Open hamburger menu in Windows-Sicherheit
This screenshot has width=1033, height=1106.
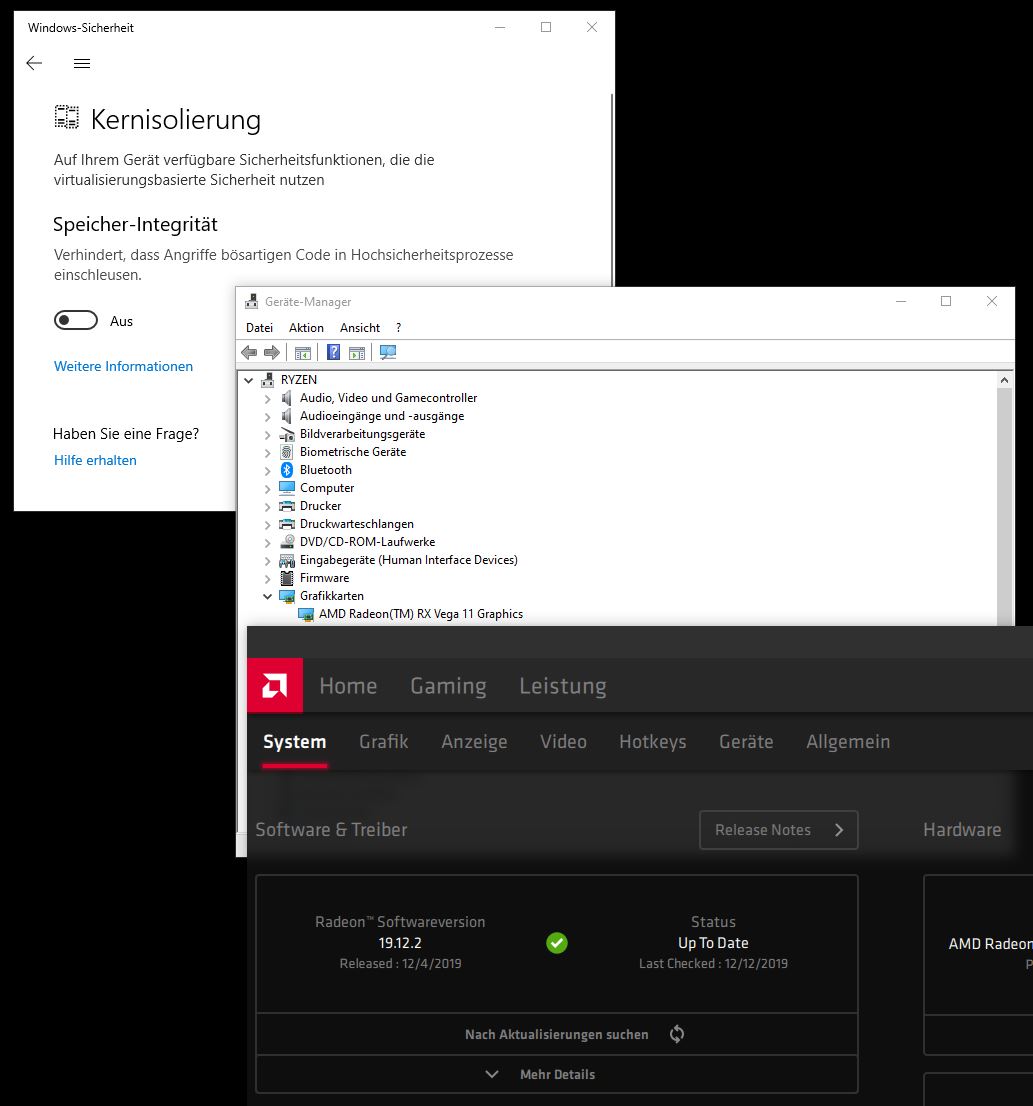pyautogui.click(x=82, y=63)
